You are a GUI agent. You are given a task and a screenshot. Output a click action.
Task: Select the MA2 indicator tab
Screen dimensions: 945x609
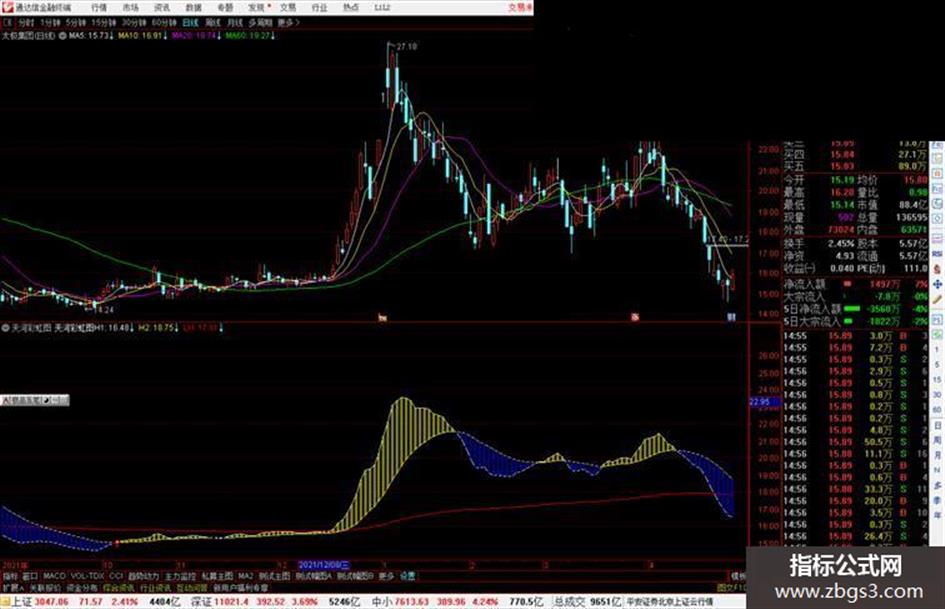[x=245, y=576]
